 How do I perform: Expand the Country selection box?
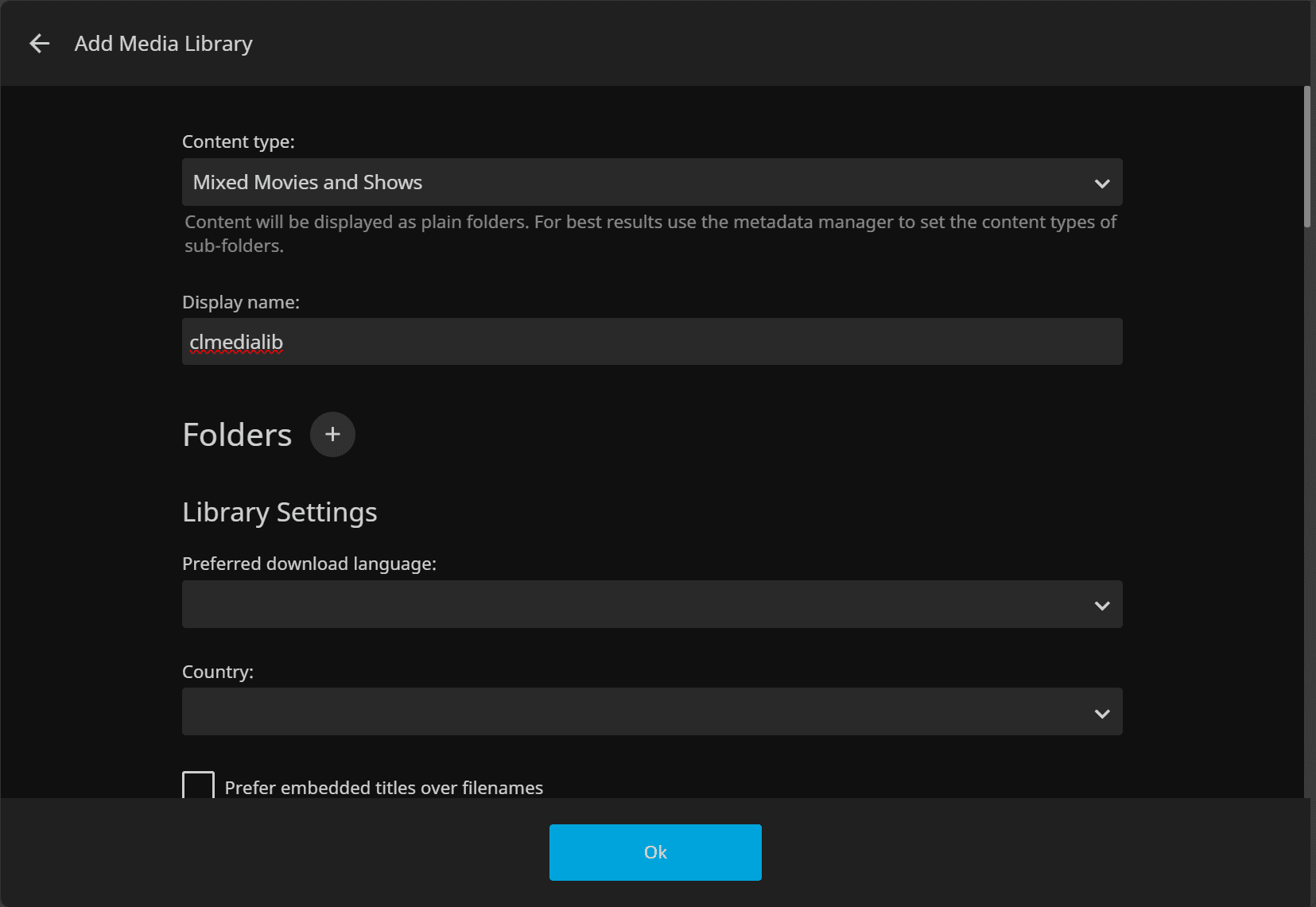coord(636,711)
